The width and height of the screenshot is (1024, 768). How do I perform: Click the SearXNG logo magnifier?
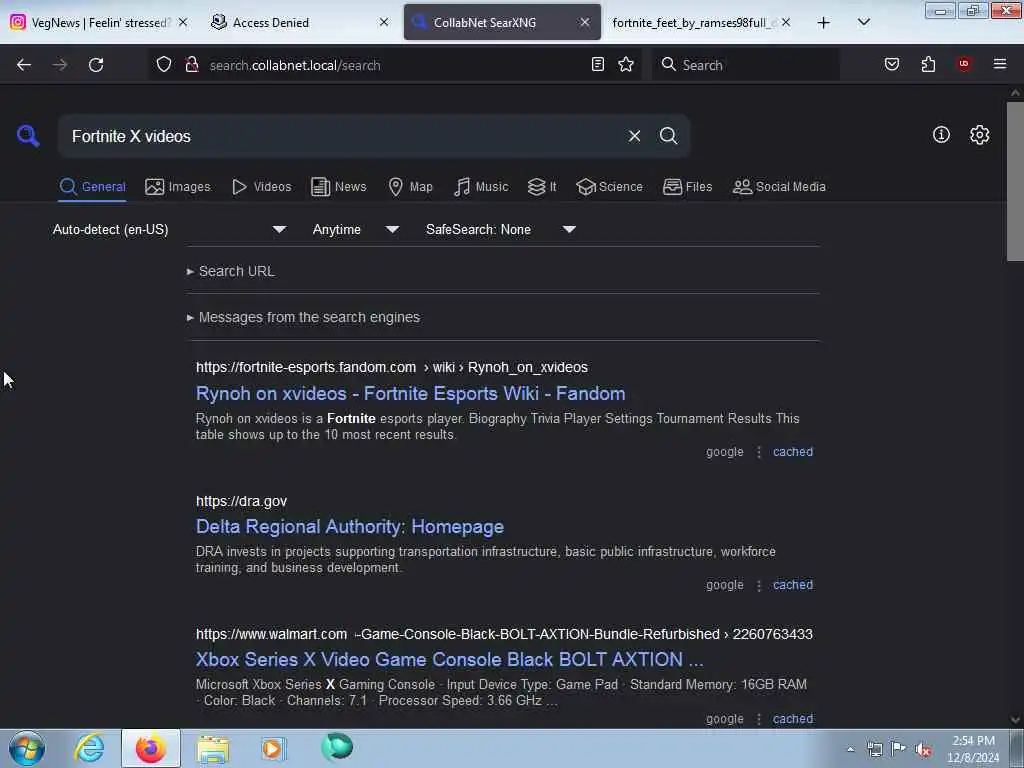(x=28, y=136)
